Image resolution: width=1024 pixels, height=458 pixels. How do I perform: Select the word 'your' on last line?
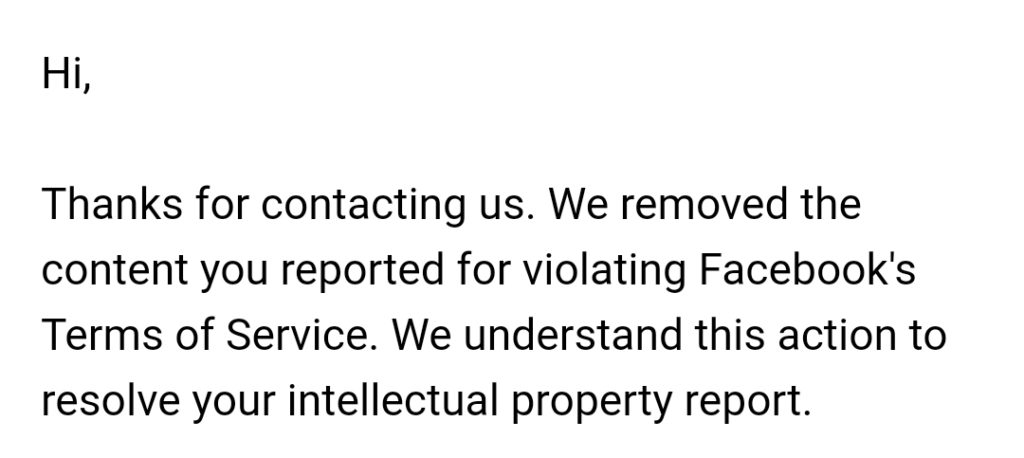tap(234, 405)
